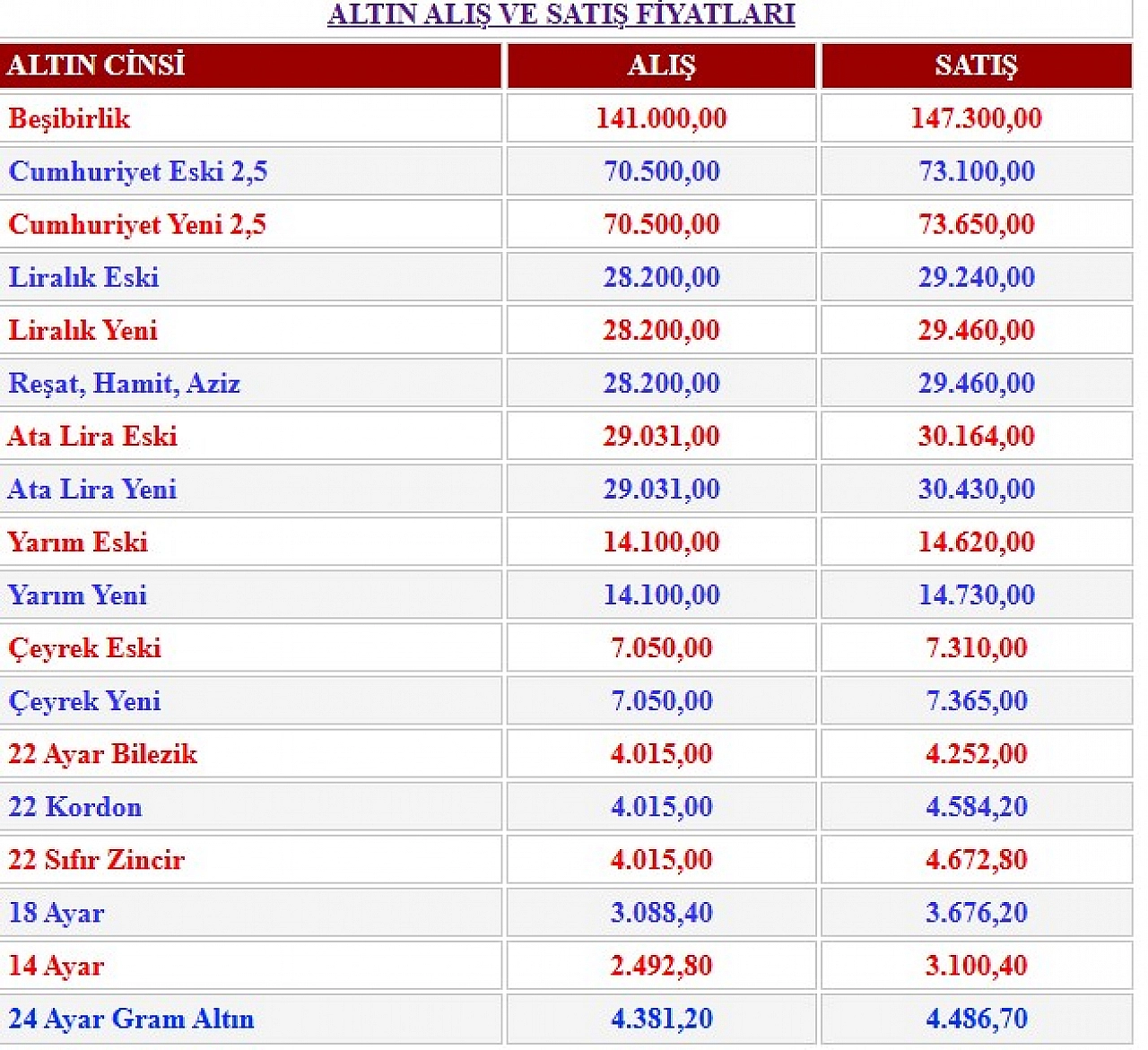Select the Ata Lira Eski label
The height and width of the screenshot is (1050, 1148).
click(x=92, y=436)
